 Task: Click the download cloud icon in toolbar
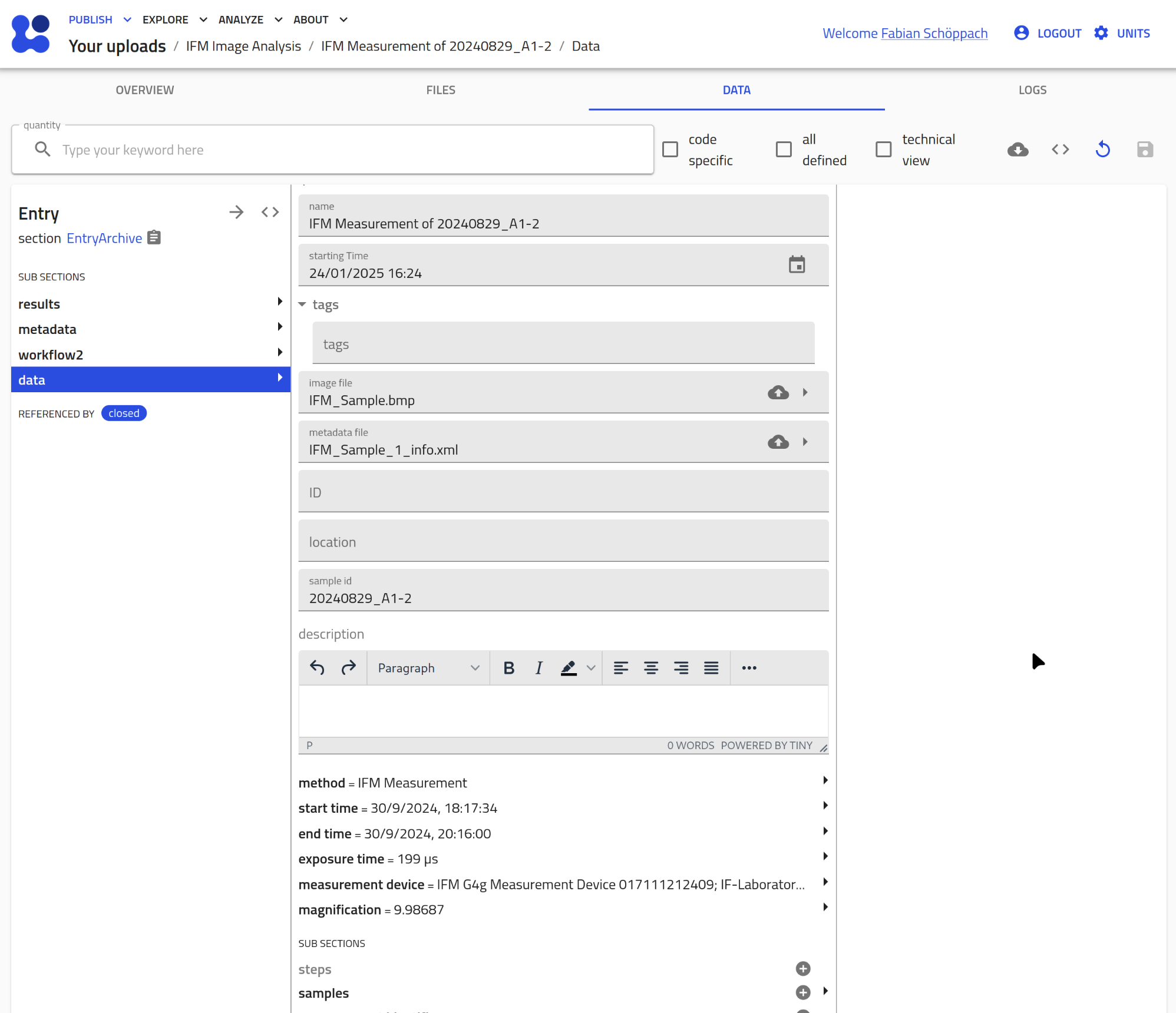point(1018,150)
